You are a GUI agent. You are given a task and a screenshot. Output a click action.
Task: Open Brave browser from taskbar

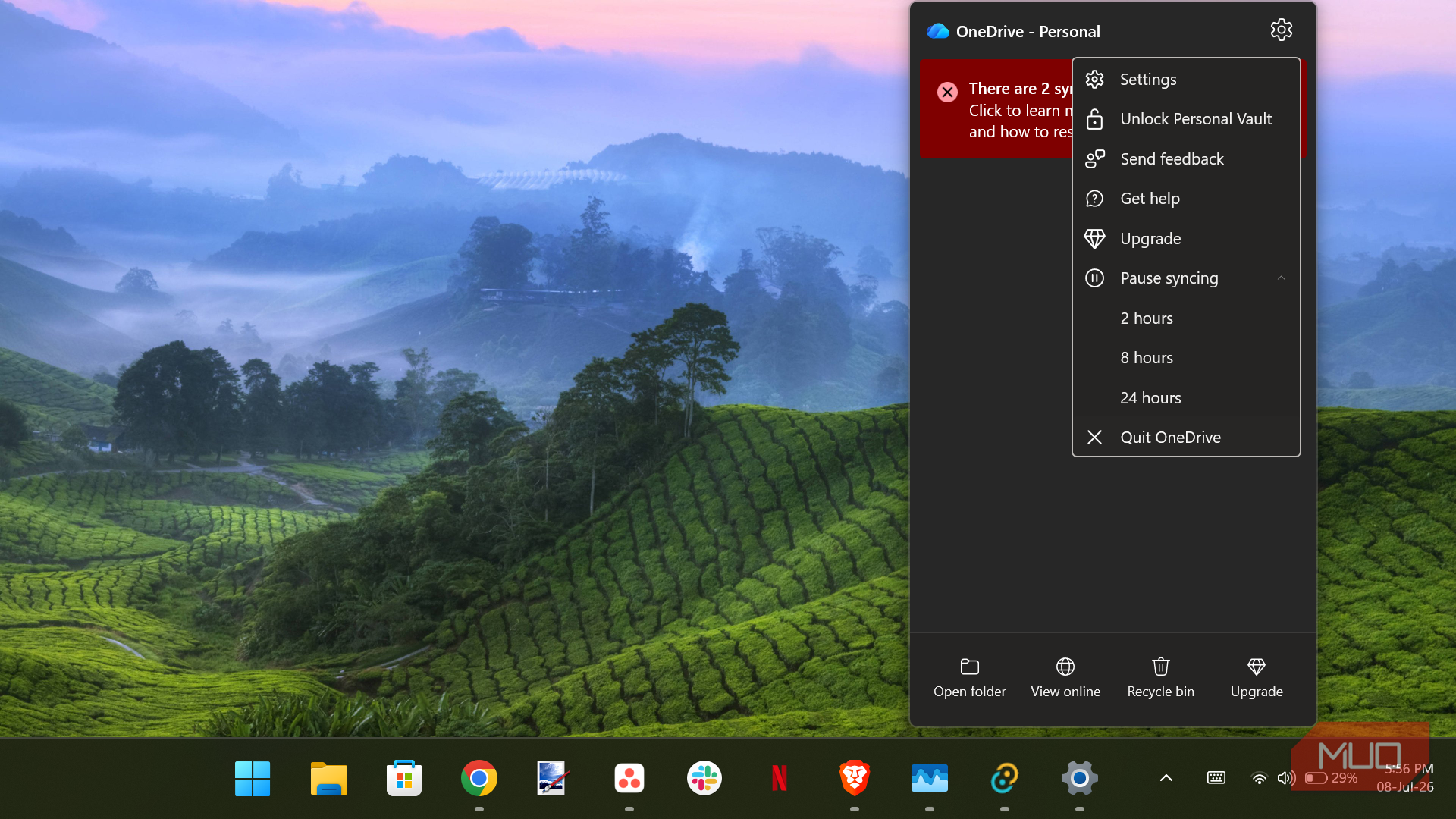click(855, 778)
